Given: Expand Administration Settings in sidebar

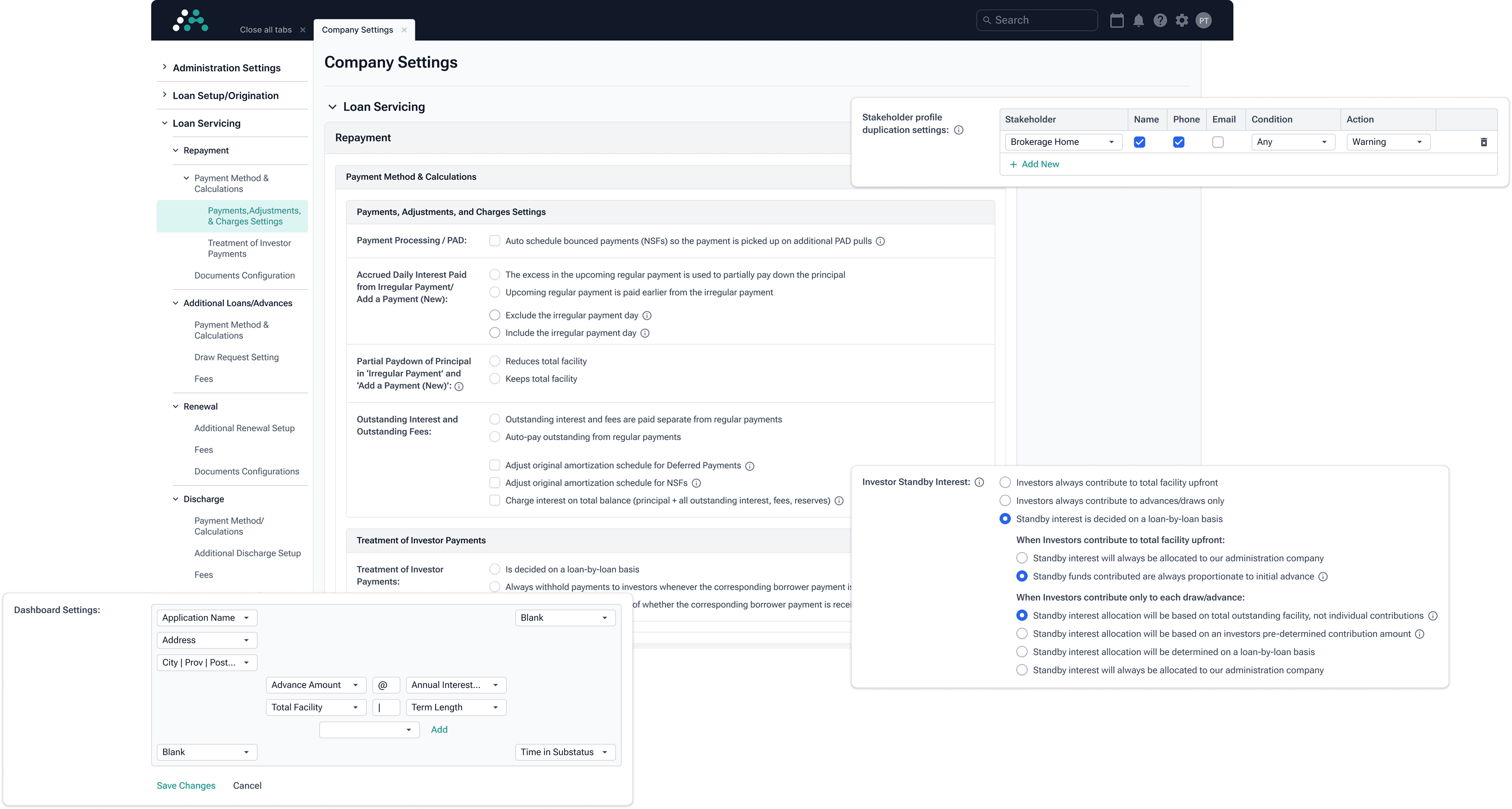Looking at the screenshot, I should click(x=226, y=68).
